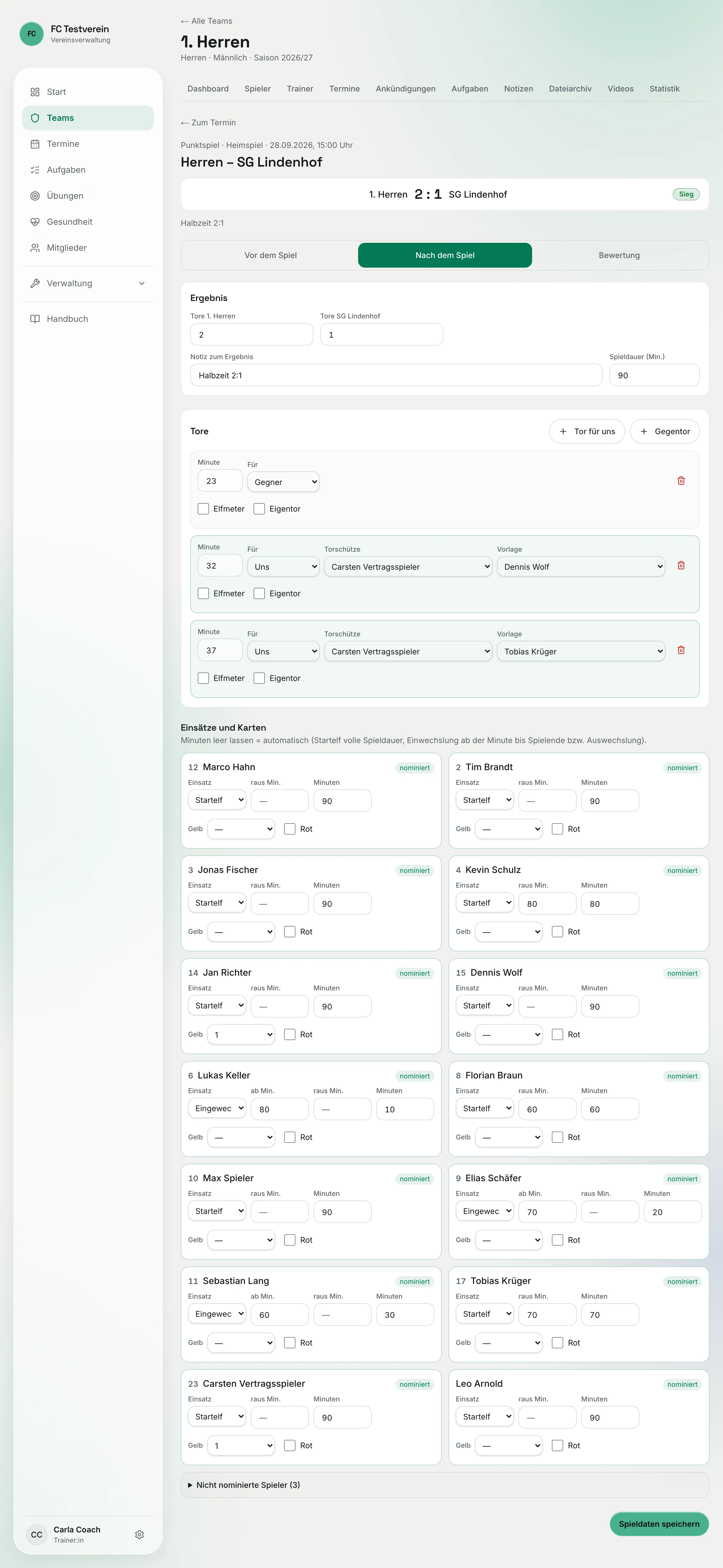Check Elfmeter for the minute 37 goal

point(203,678)
